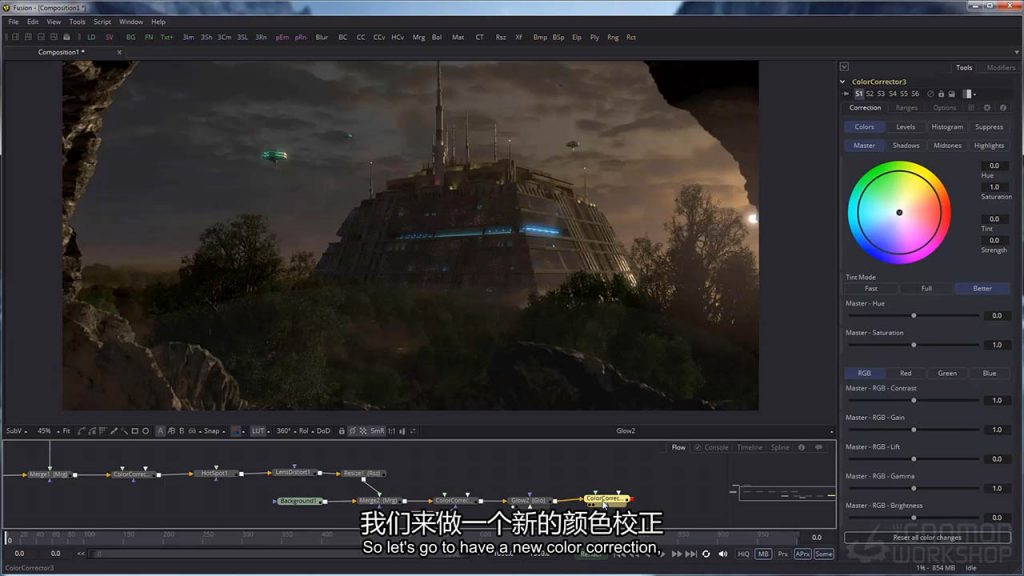Add a Saver via SV toolbar shortcut
This screenshot has height=576, width=1024.
pyautogui.click(x=109, y=37)
